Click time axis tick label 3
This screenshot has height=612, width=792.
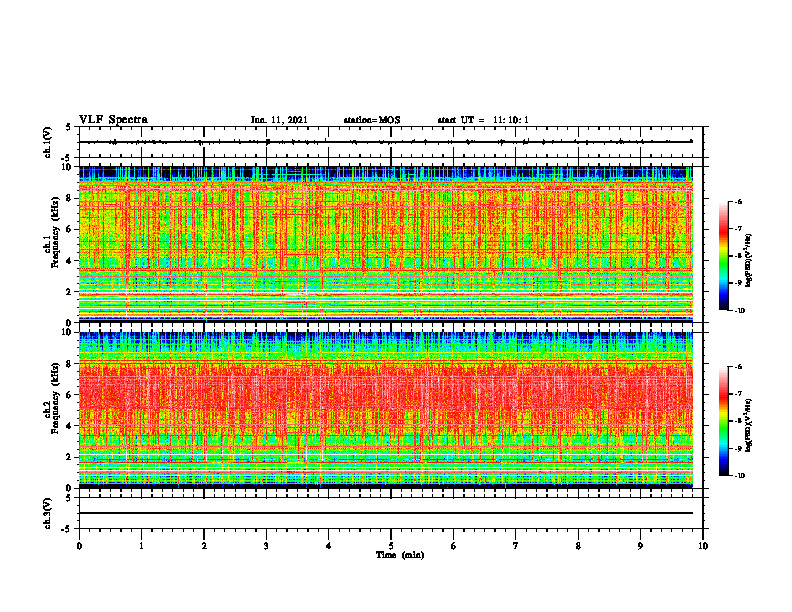266,546
